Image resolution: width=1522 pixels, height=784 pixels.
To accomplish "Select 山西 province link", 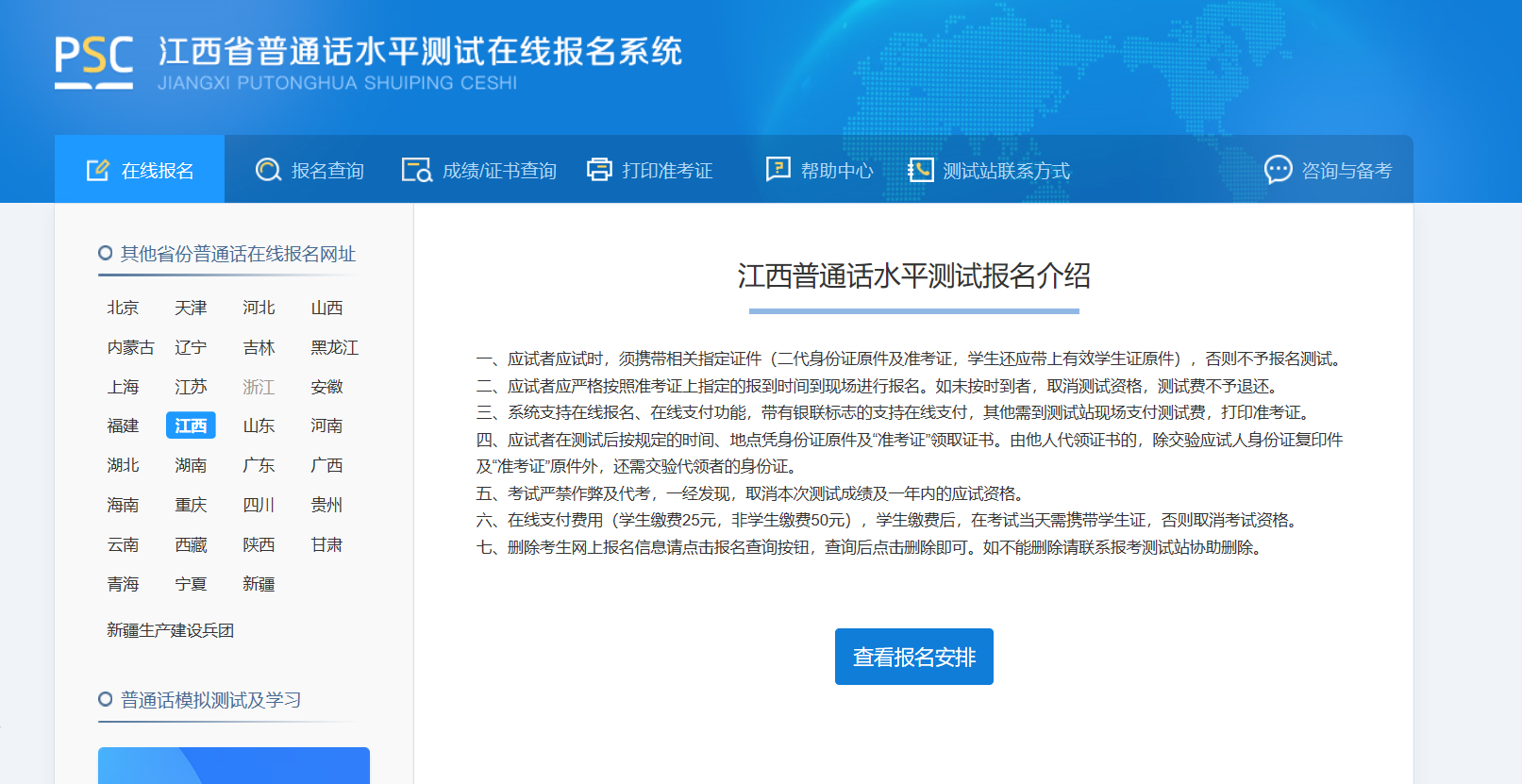I will (326, 308).
